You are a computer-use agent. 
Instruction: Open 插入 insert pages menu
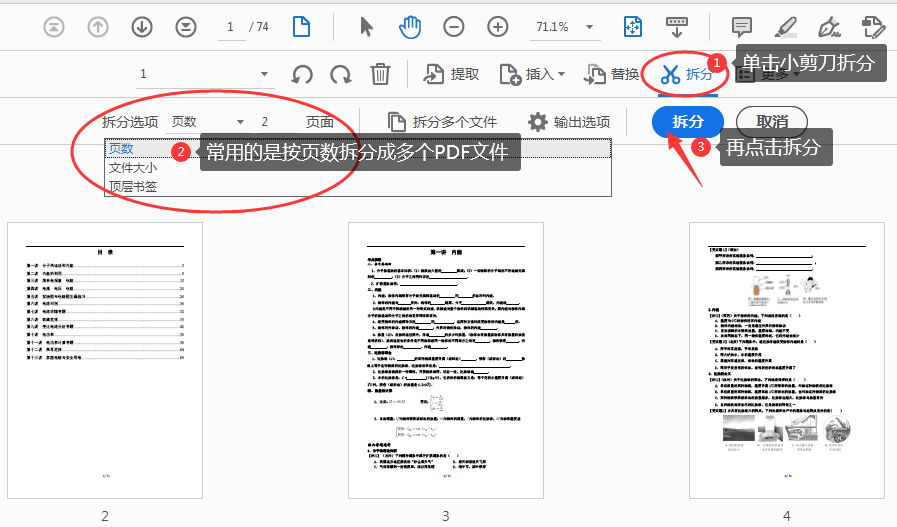pyautogui.click(x=532, y=74)
